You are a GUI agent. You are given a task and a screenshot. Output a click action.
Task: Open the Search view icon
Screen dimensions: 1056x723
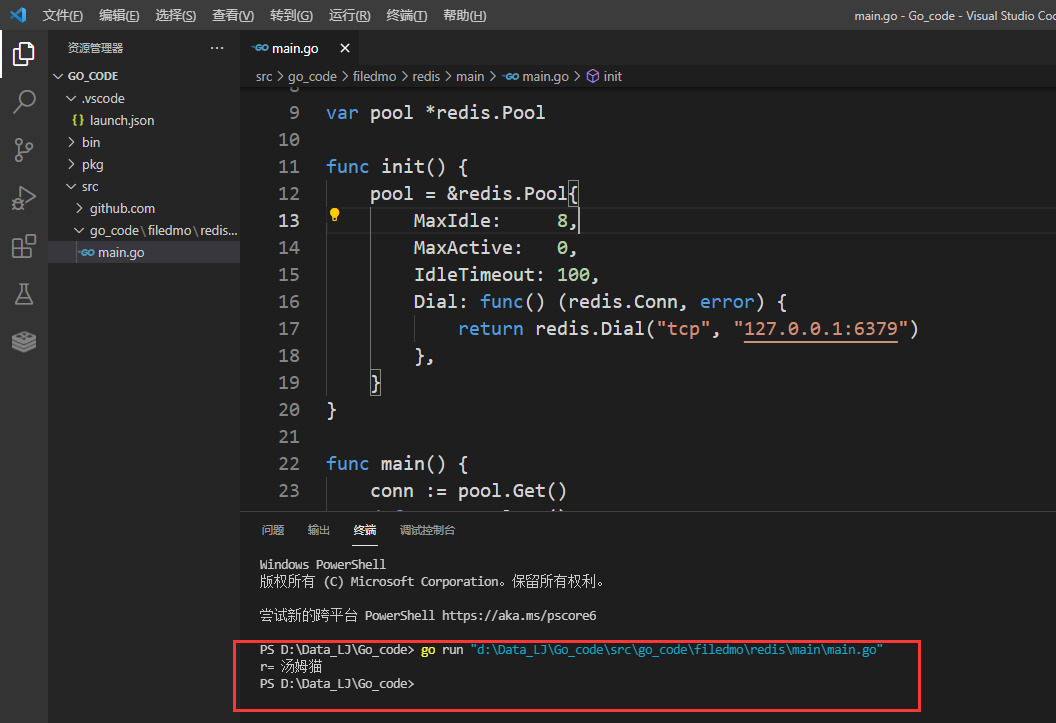tap(24, 102)
